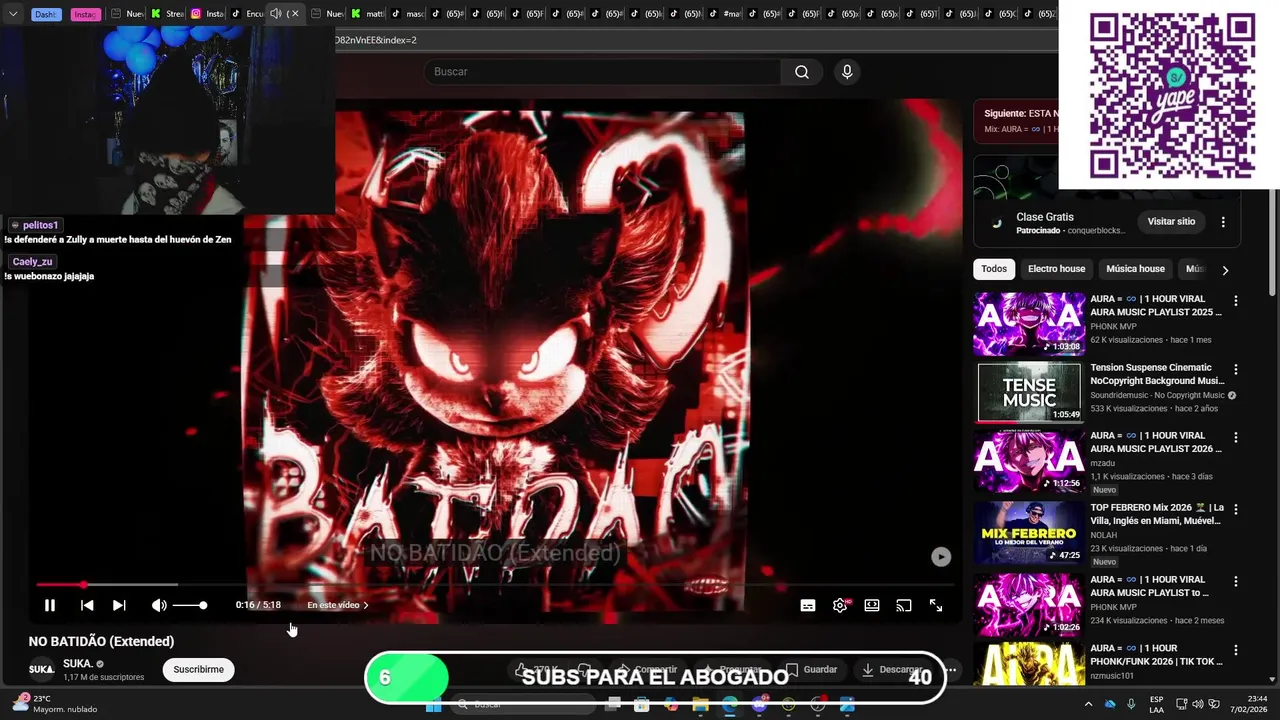The image size is (1280, 720).
Task: Show more filter chips with right arrow
Action: [1225, 270]
